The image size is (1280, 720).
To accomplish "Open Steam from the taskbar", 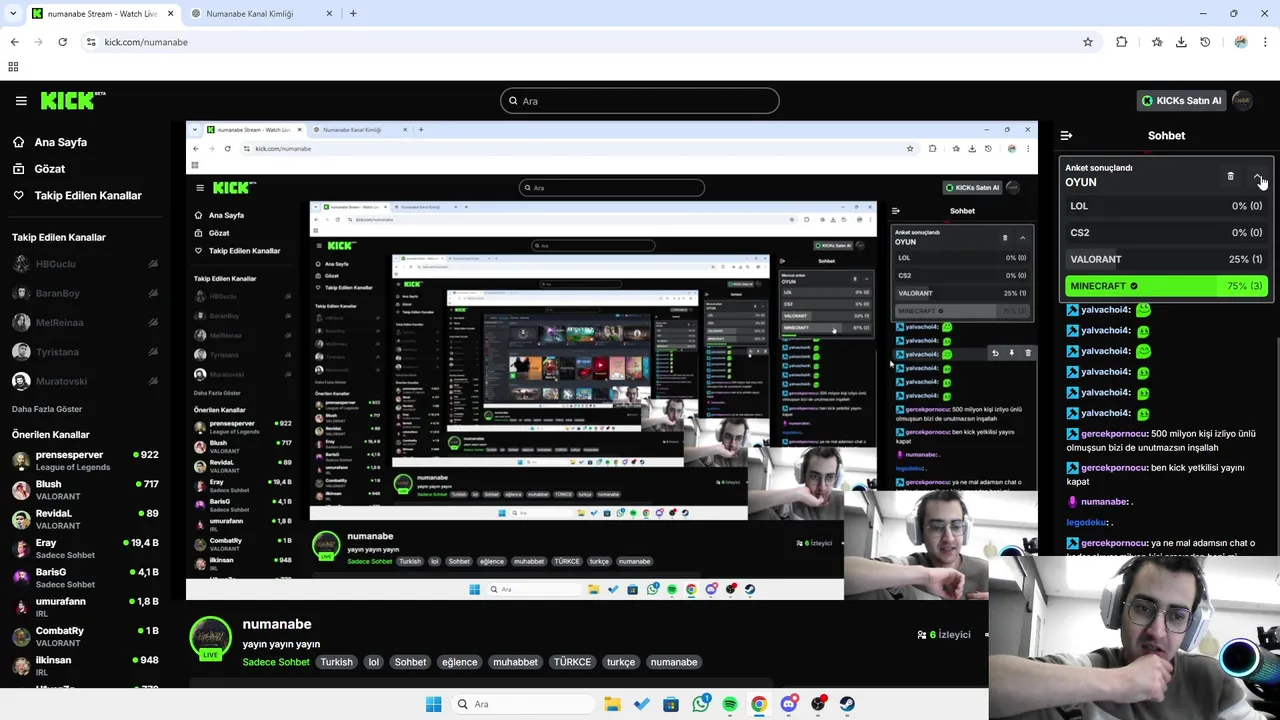I will 847,704.
